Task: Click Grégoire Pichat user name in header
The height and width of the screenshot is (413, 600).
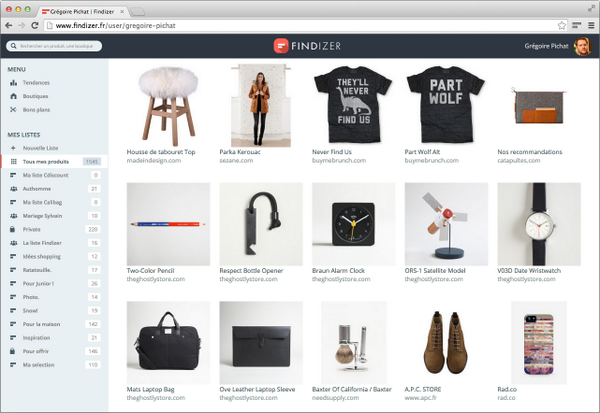Action: [x=546, y=46]
